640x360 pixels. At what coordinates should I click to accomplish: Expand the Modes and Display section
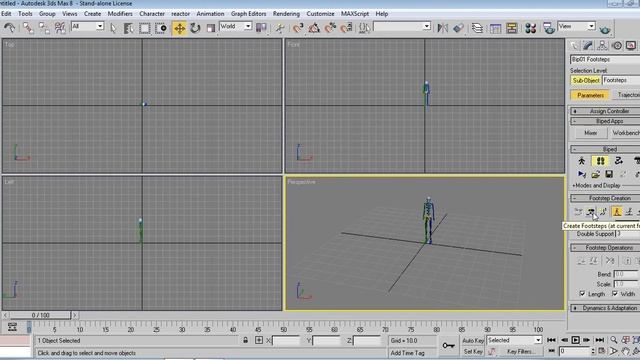pos(596,186)
